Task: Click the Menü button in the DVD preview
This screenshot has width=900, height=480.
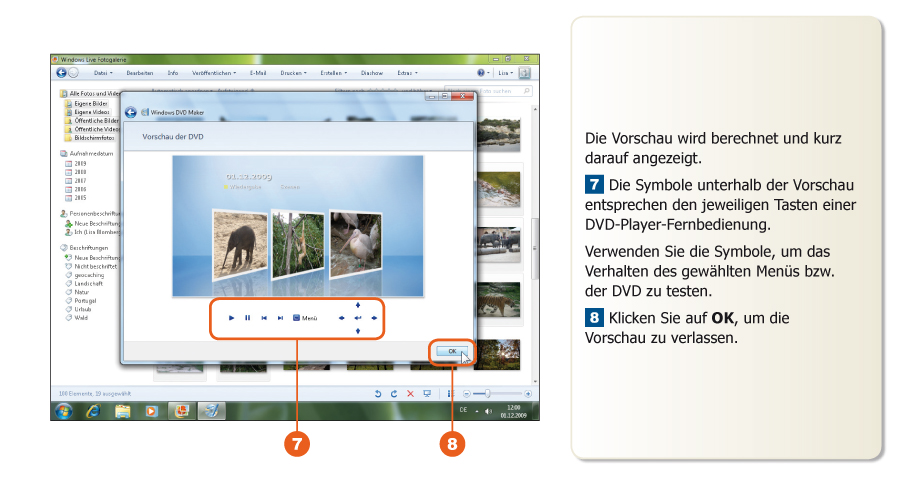Action: (305, 318)
